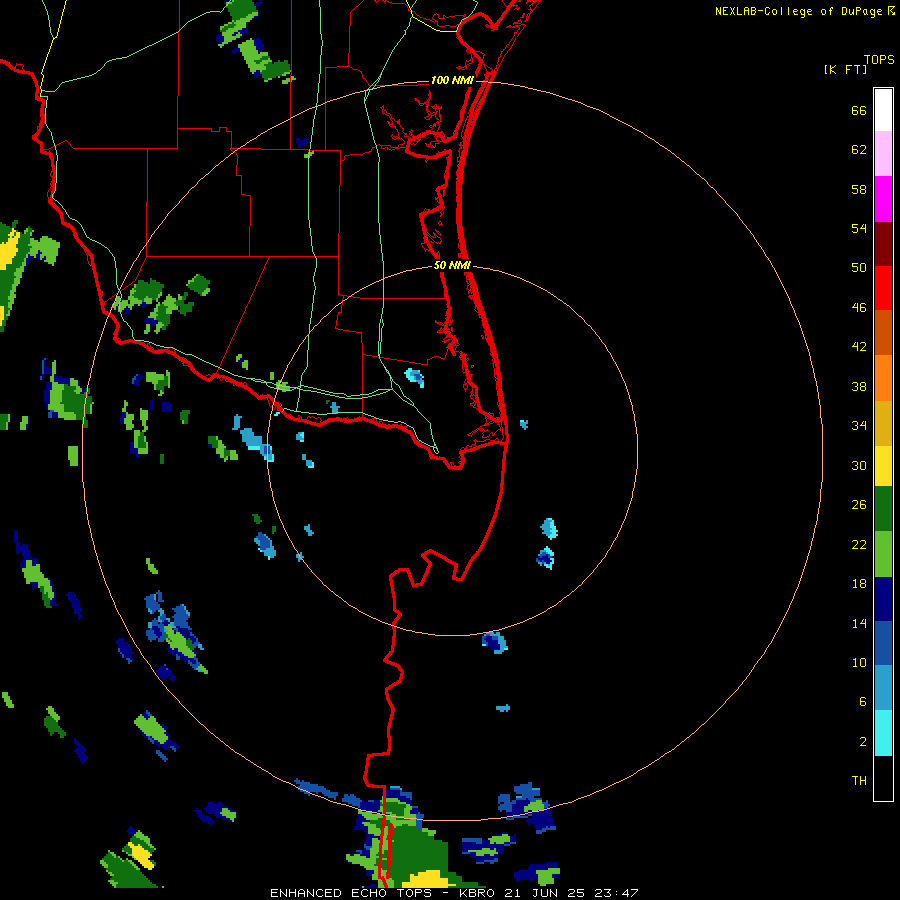Click the dark orange 42-46 legend swatch

(883, 332)
